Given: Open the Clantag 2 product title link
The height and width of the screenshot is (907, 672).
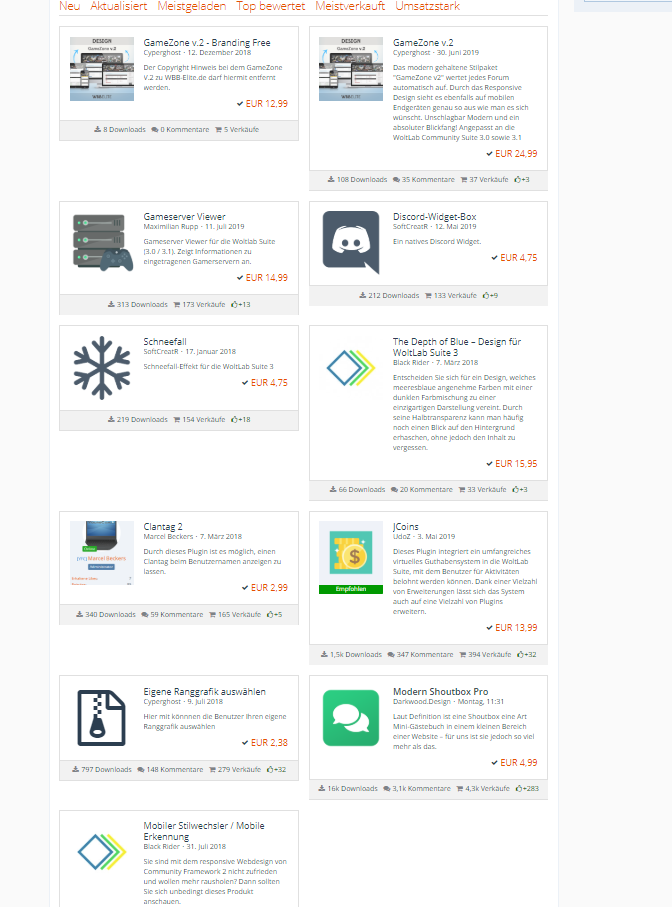Looking at the screenshot, I should [163, 526].
